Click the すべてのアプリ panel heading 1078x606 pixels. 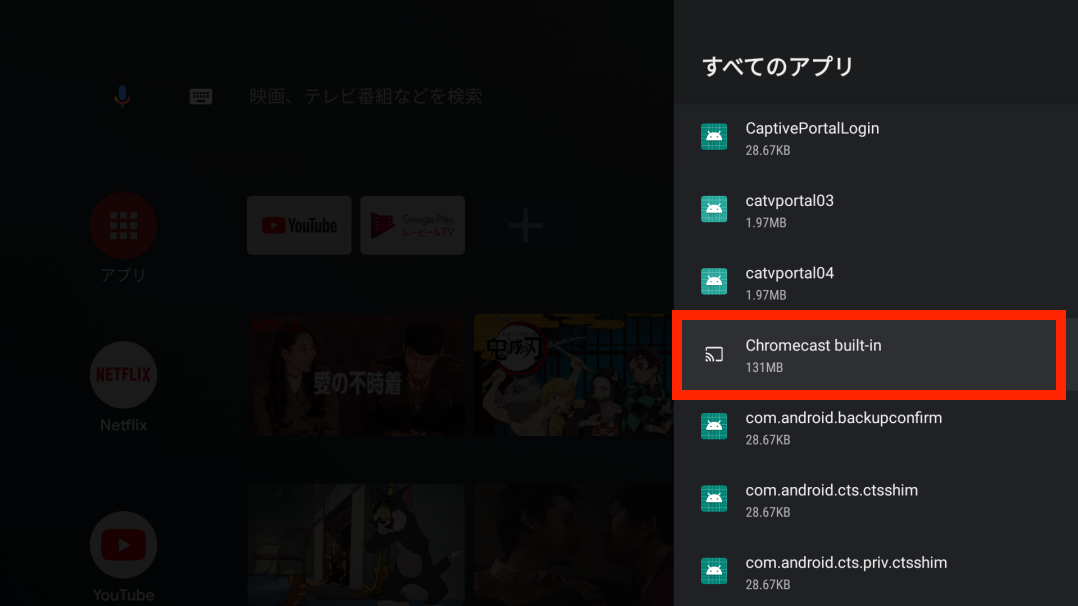pyautogui.click(x=778, y=67)
